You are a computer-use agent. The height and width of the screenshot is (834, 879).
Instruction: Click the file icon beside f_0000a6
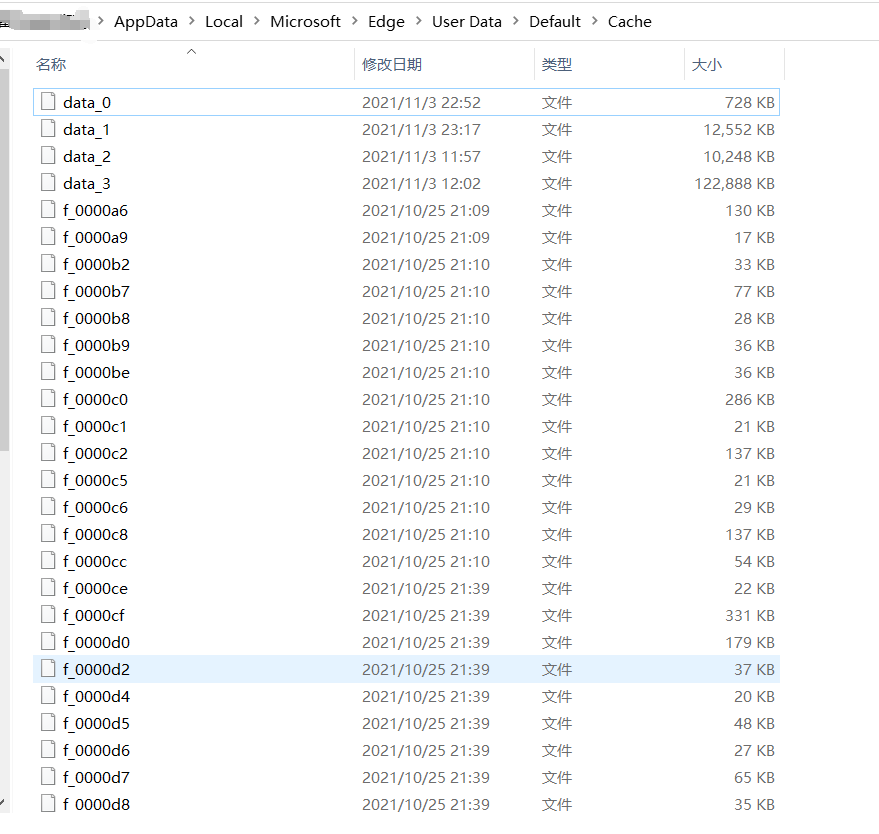point(48,210)
